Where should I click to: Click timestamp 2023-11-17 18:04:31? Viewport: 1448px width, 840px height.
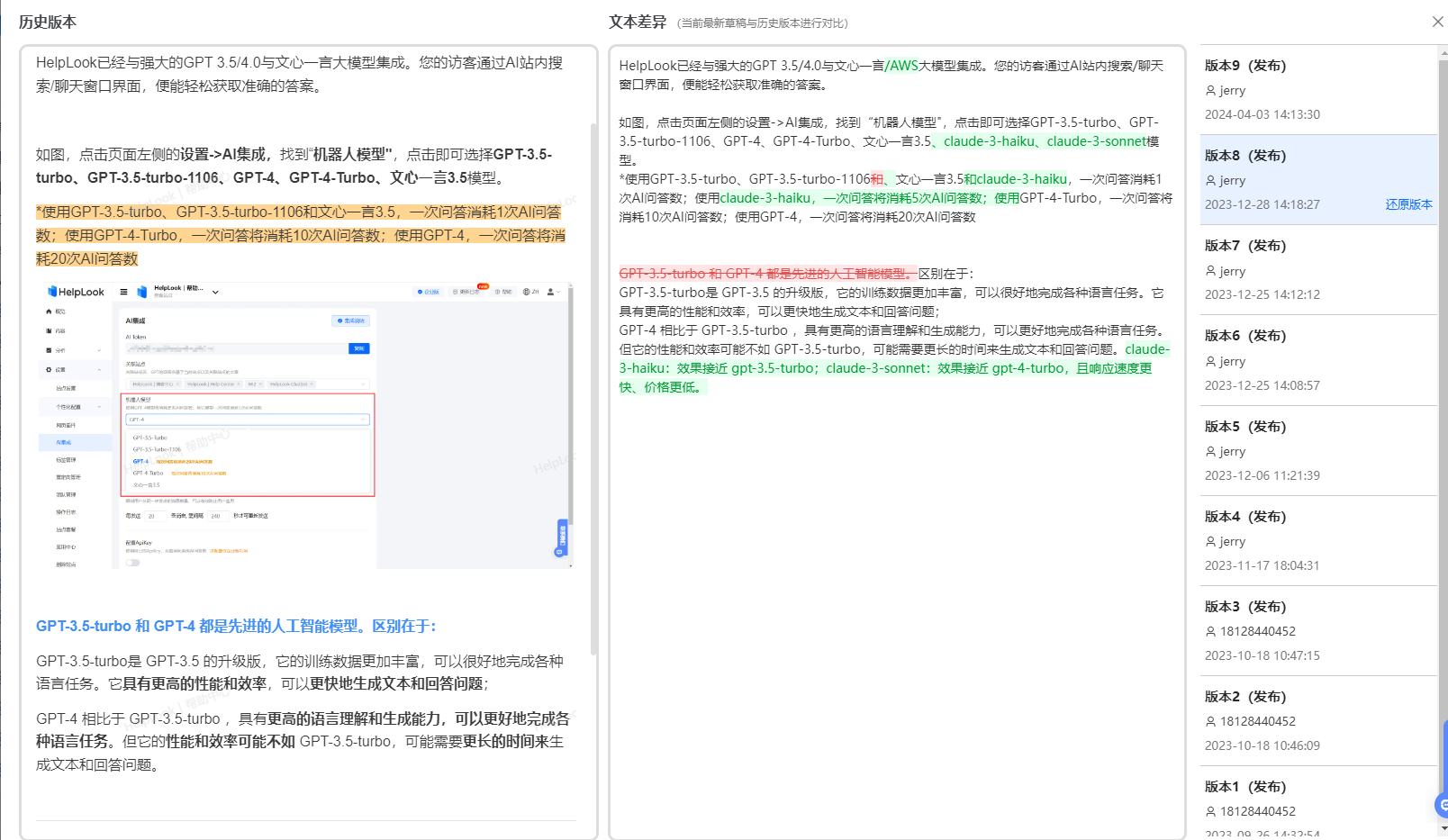[1262, 565]
